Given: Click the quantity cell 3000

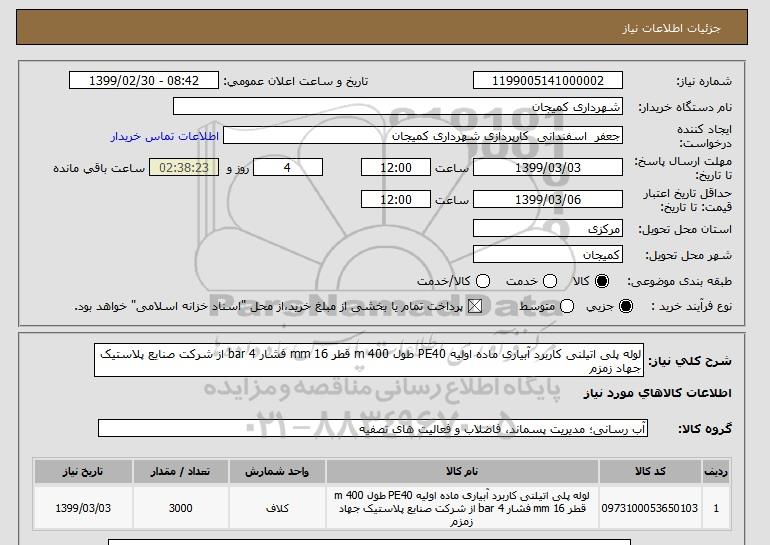Looking at the screenshot, I should tap(180, 508).
